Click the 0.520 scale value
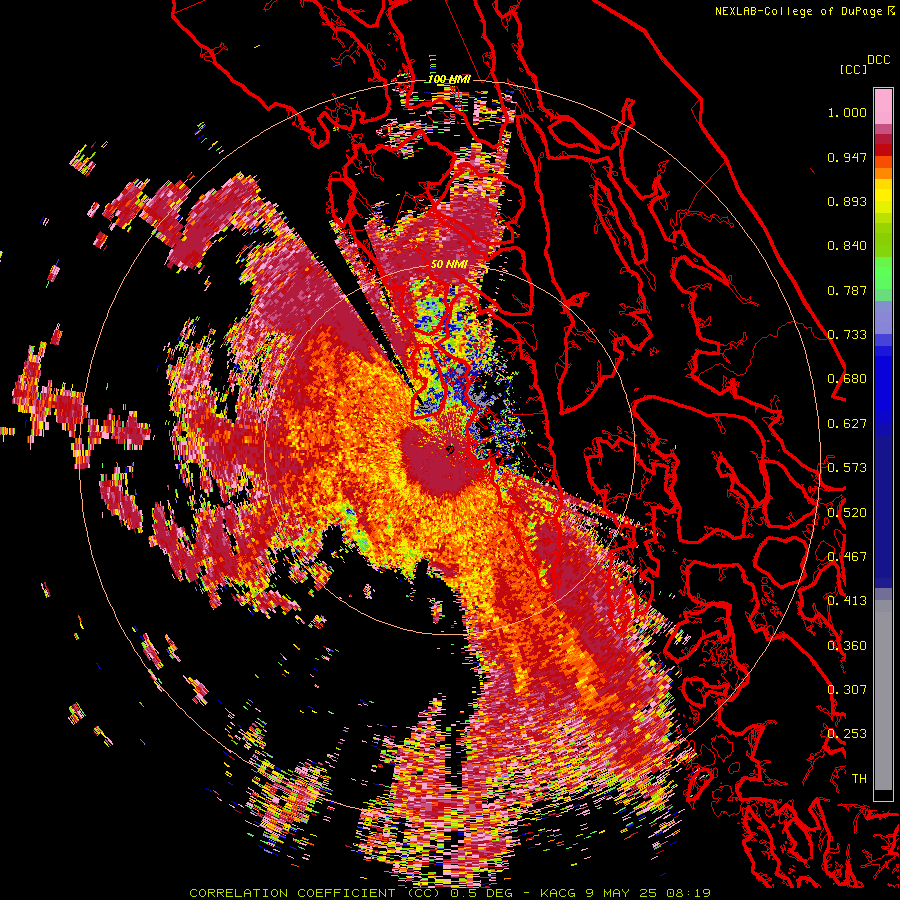The image size is (900, 900). (x=847, y=513)
